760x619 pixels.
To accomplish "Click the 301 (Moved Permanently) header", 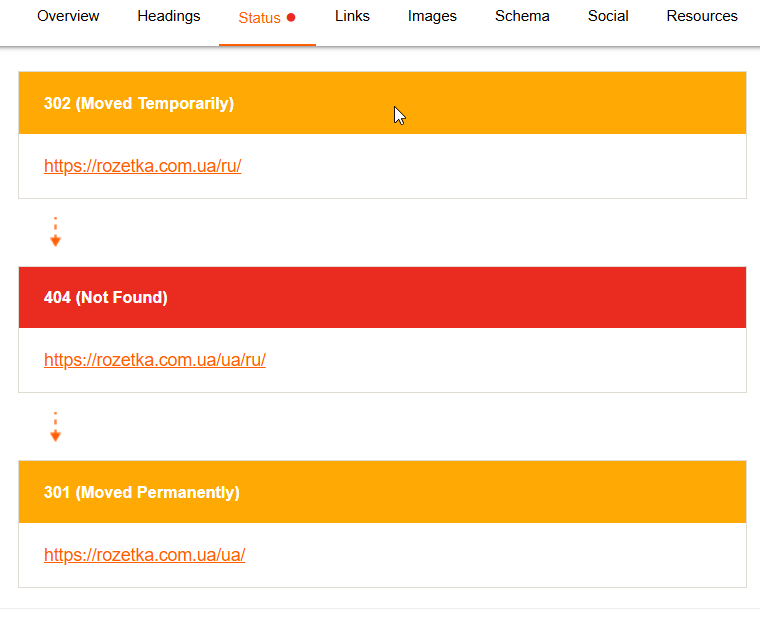I will [382, 492].
